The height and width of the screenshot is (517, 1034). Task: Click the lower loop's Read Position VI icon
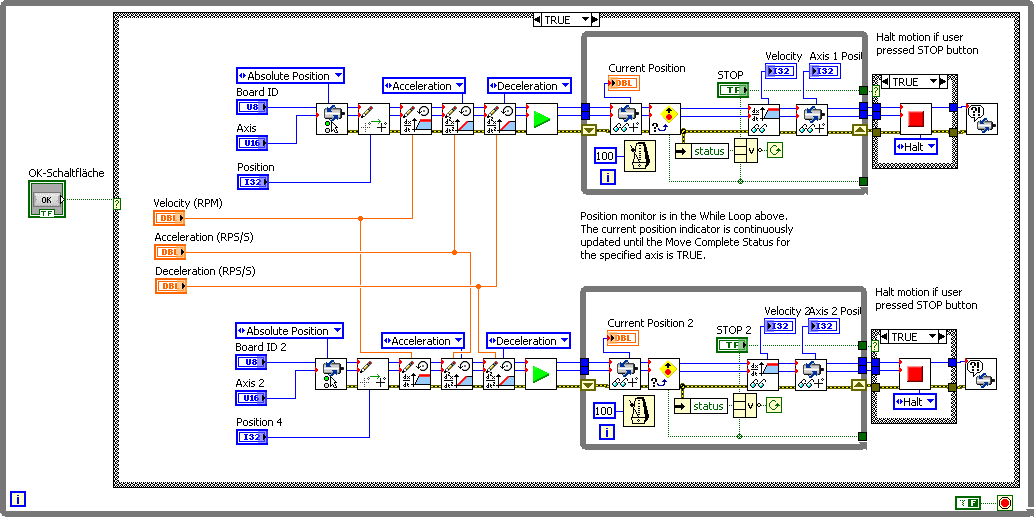click(x=624, y=375)
